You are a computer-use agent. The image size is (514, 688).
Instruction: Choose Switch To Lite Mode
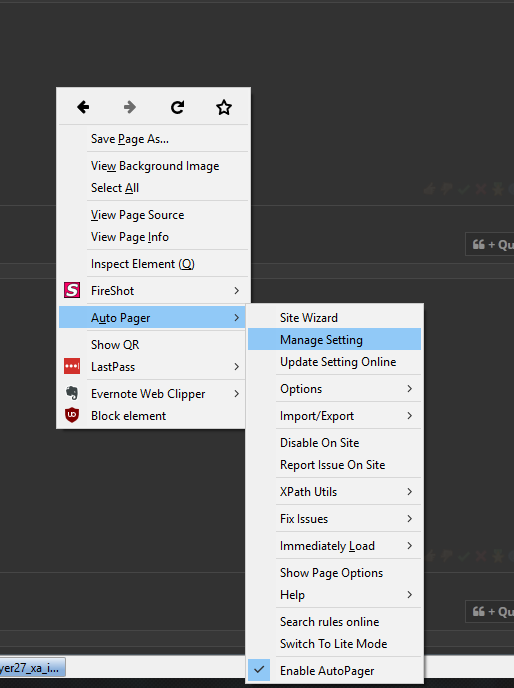click(x=334, y=644)
